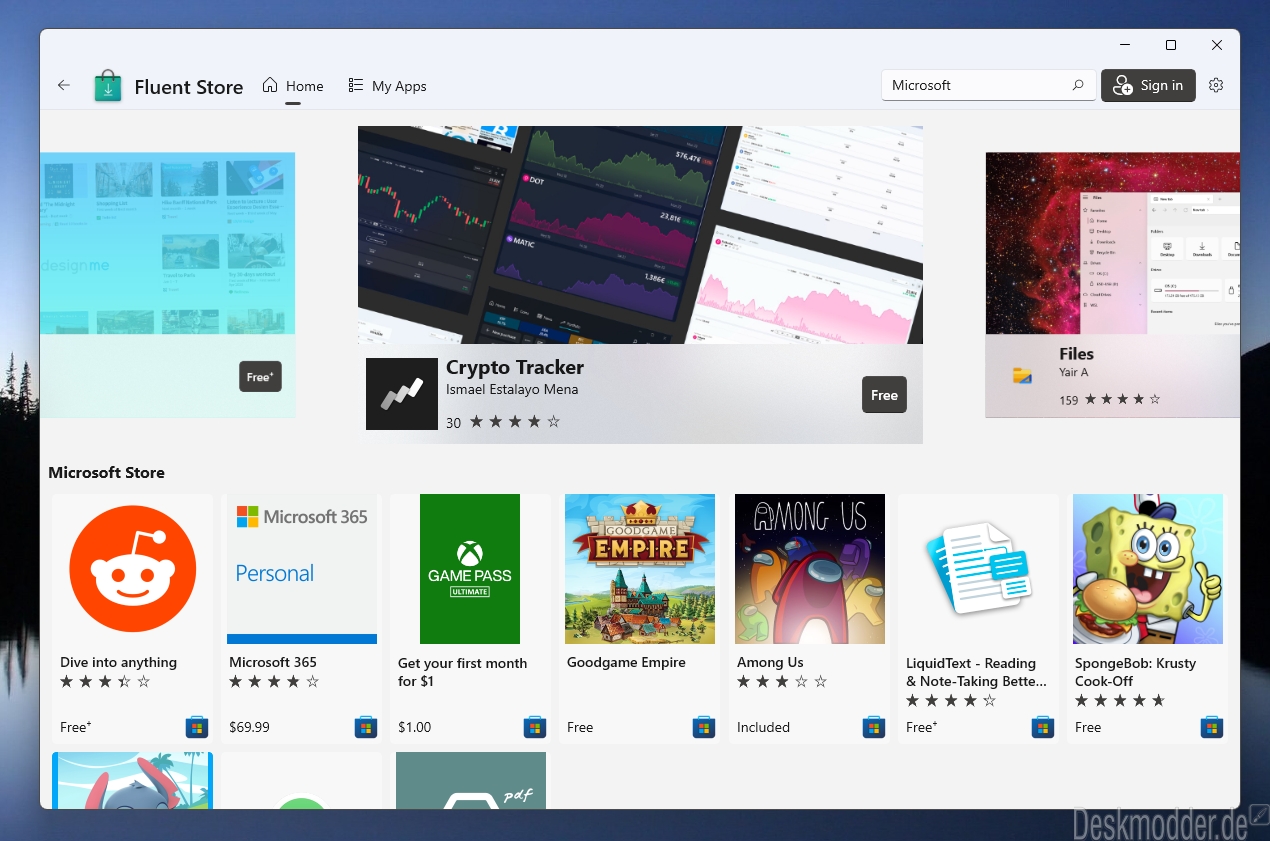
Task: Click the $1.00 price on Game Pass card
Action: 414,727
